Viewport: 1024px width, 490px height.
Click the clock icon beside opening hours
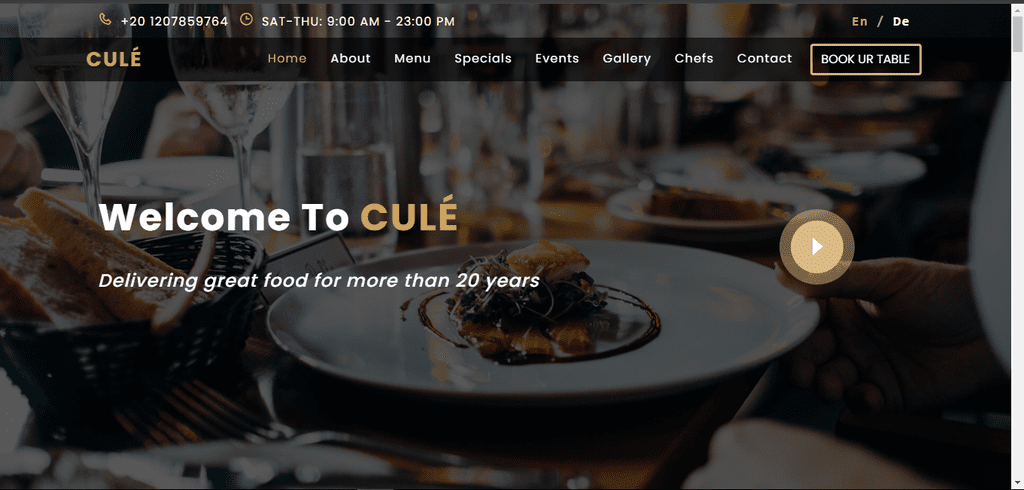click(246, 20)
